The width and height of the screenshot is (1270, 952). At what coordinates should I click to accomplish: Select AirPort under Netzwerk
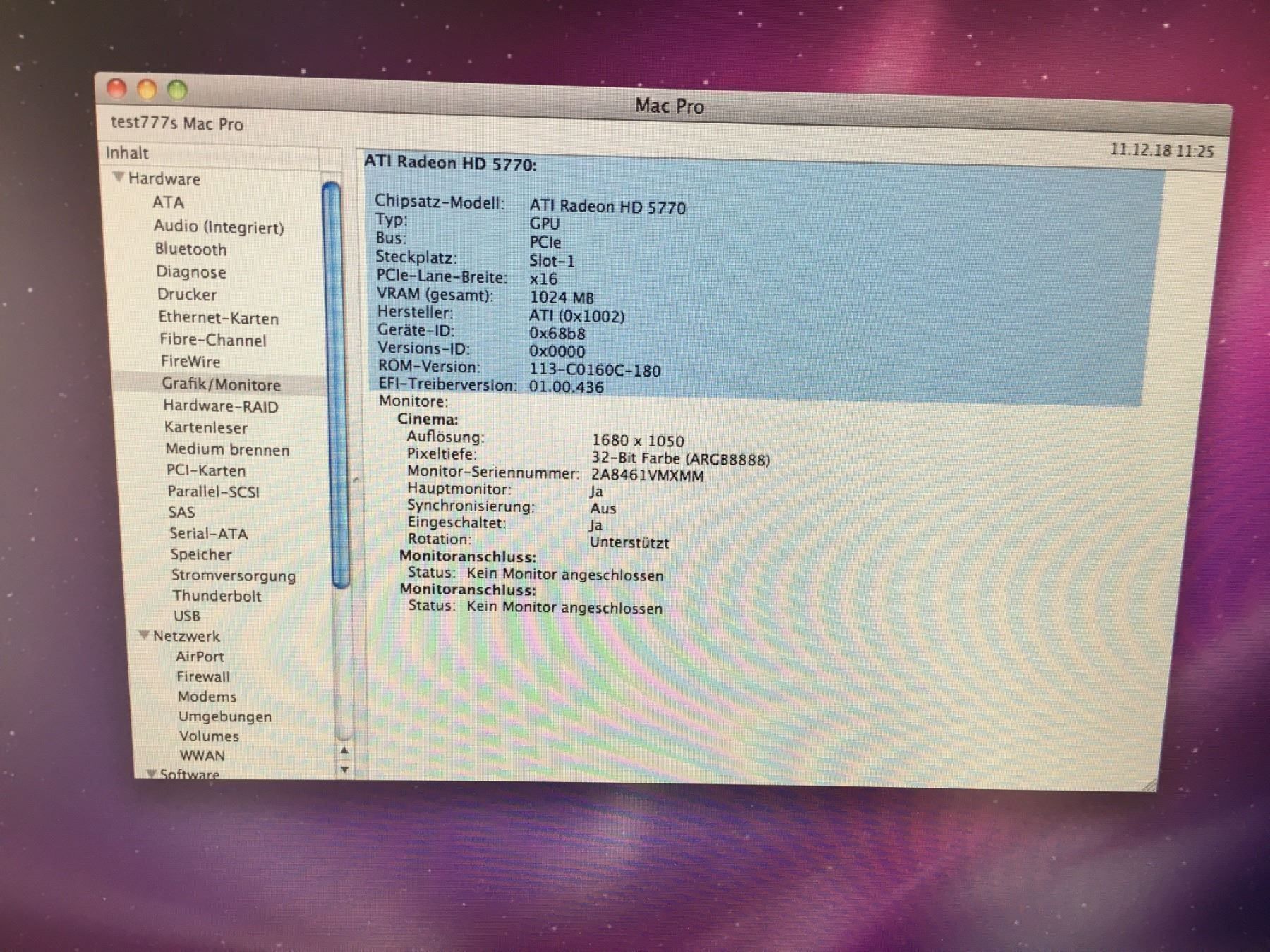(200, 657)
